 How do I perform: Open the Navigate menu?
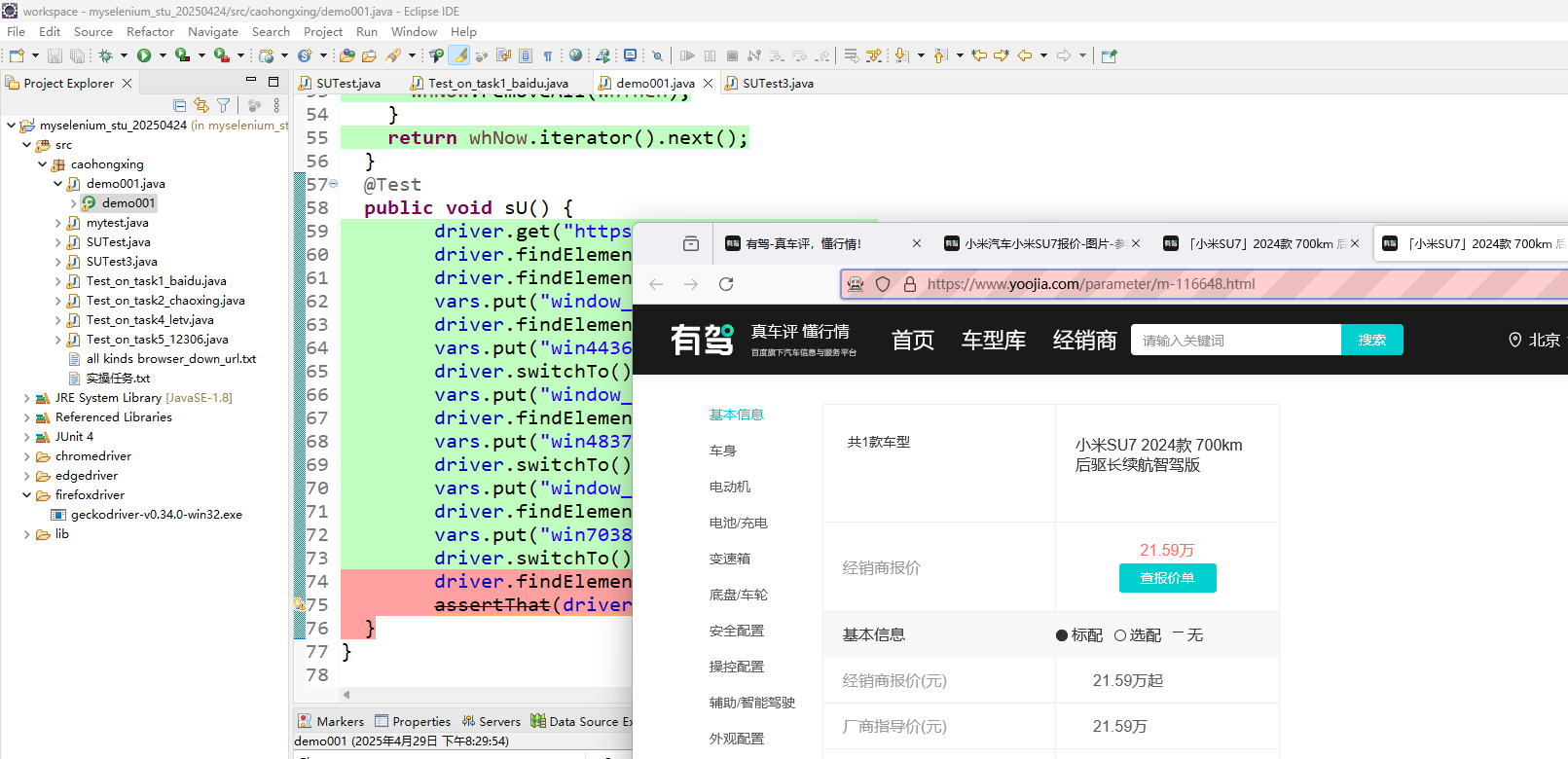click(213, 32)
